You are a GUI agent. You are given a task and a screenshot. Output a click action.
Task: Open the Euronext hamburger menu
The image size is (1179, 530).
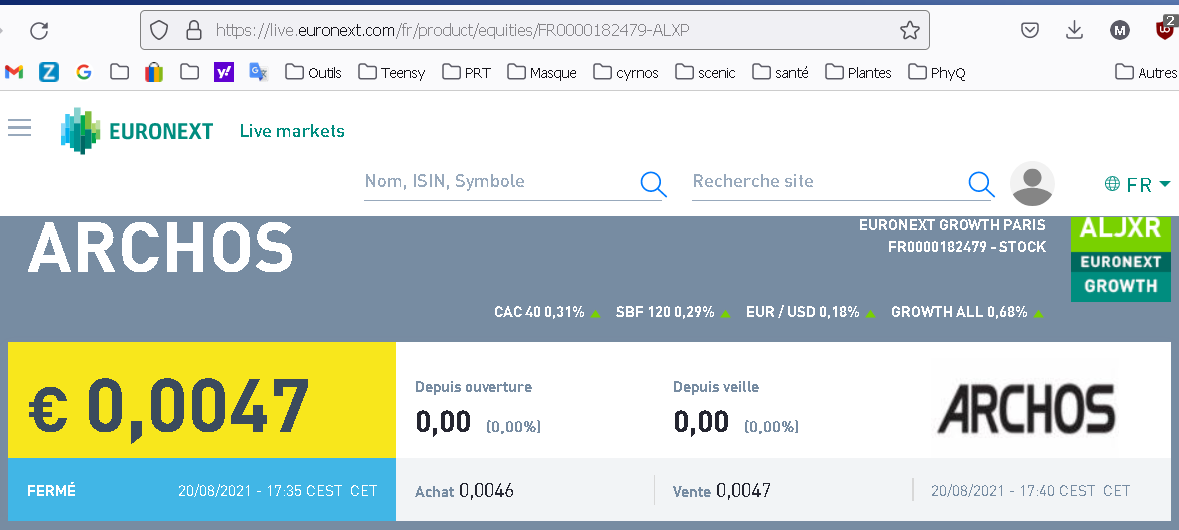click(x=19, y=128)
